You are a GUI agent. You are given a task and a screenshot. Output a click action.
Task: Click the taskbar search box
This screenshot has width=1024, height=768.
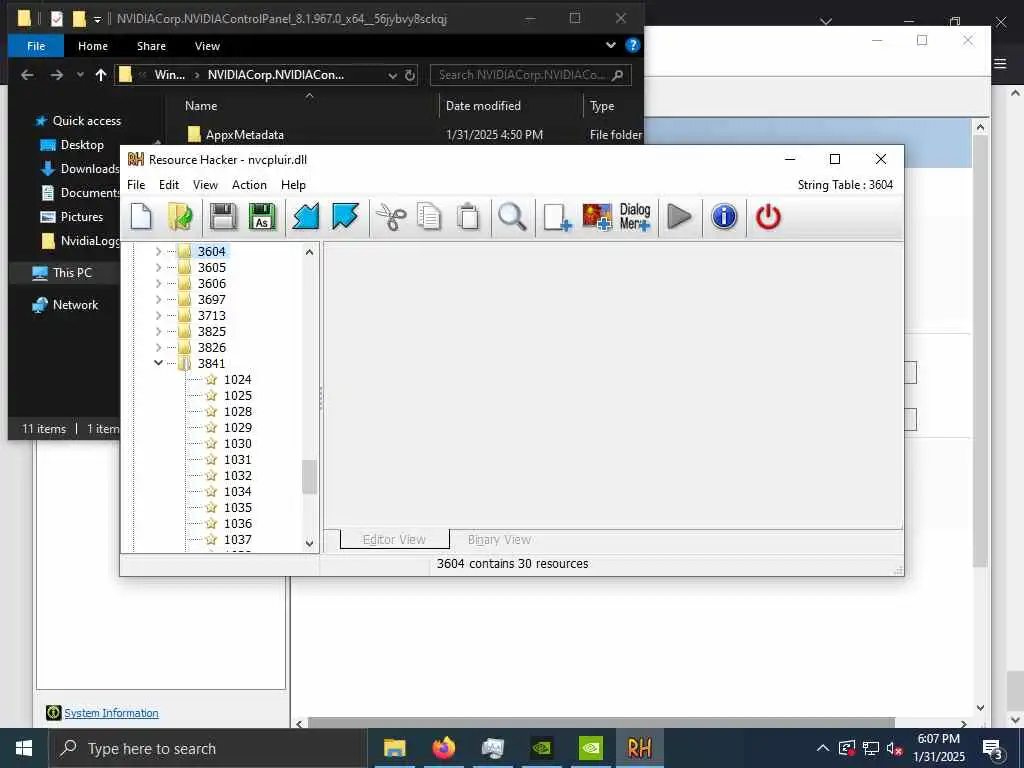coord(208,748)
